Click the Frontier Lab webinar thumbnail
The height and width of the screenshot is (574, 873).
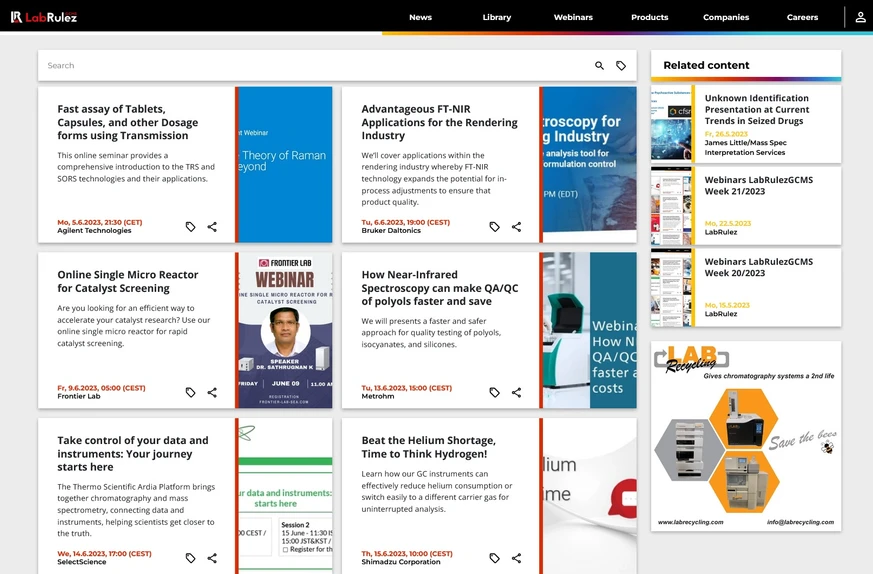tap(285, 330)
